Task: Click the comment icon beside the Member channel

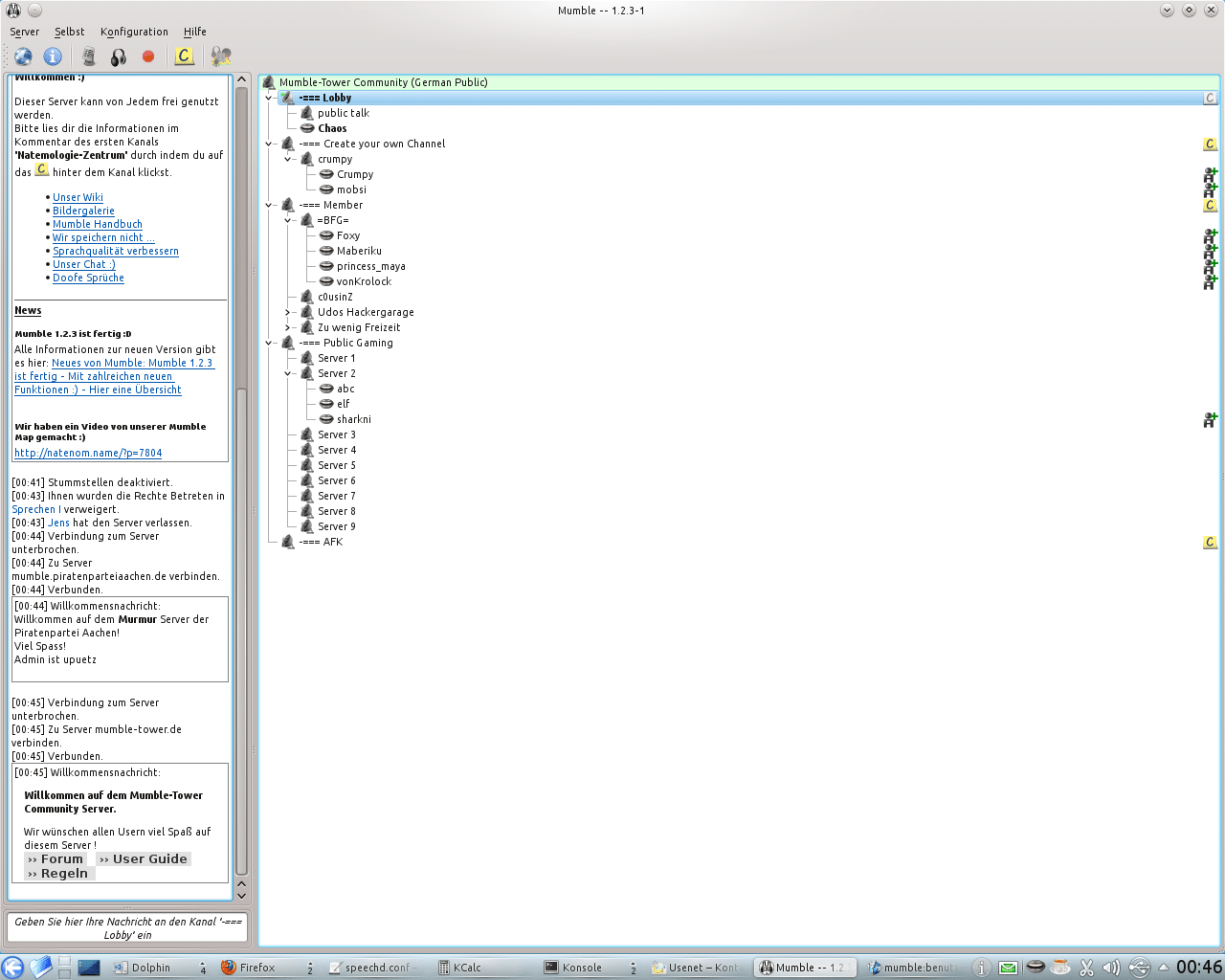Action: (x=1210, y=205)
